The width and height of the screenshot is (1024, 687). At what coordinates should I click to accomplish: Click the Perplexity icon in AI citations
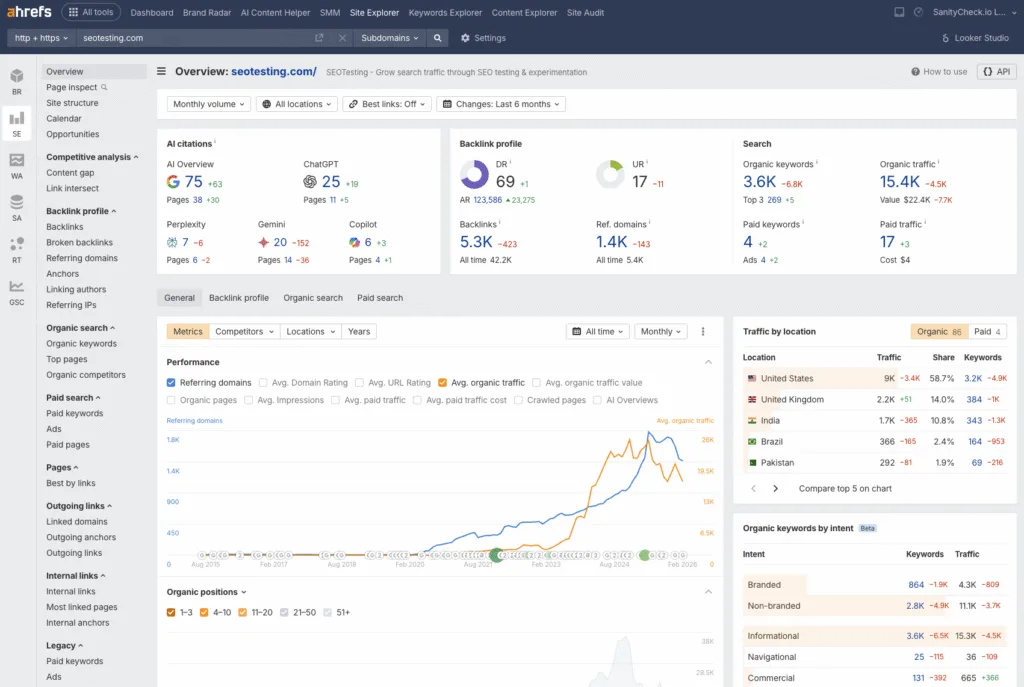[x=166, y=244]
